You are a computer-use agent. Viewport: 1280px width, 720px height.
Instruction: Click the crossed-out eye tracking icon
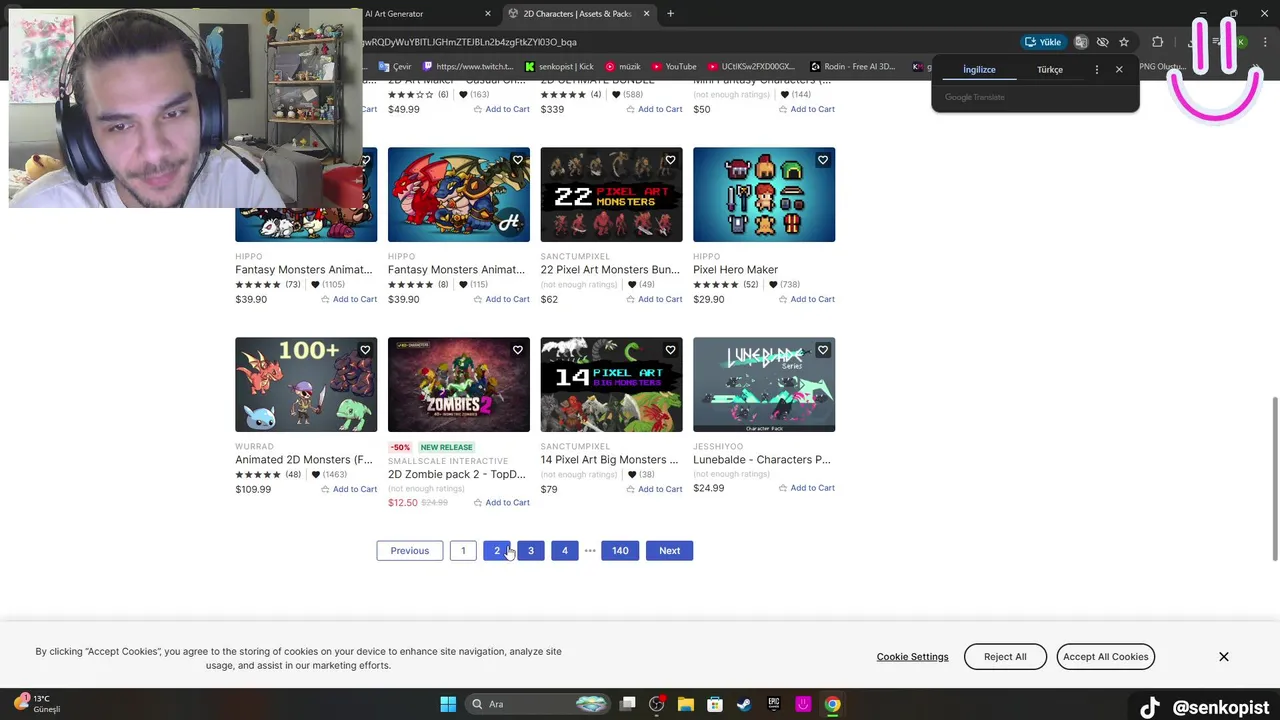[x=1102, y=42]
